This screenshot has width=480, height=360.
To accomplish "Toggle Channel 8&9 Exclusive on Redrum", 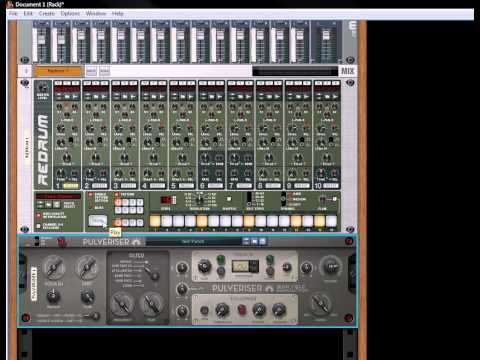I will click(39, 226).
